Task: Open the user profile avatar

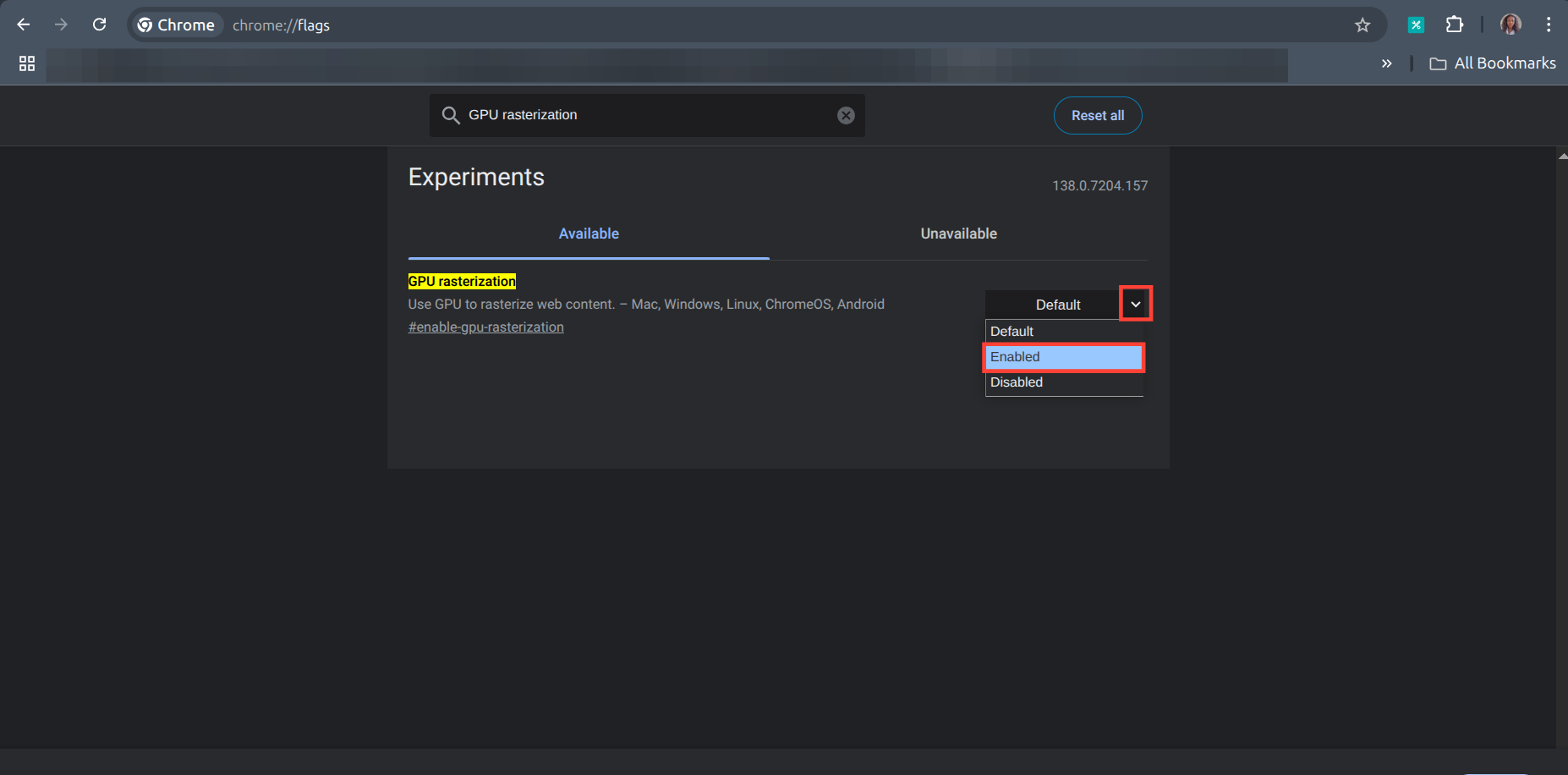Action: (x=1510, y=25)
